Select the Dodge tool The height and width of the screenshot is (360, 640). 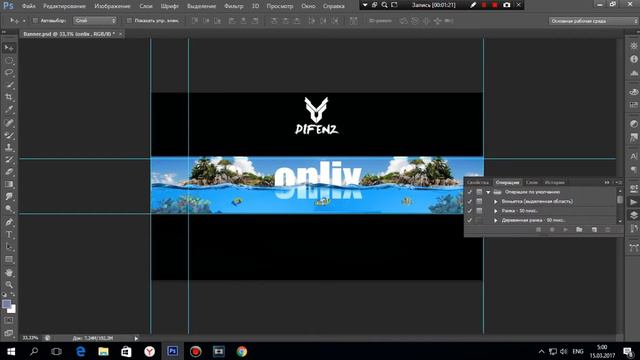pyautogui.click(x=9, y=209)
